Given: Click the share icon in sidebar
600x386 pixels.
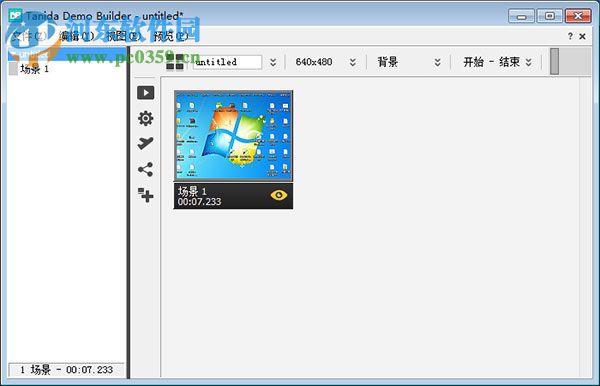Looking at the screenshot, I should pyautogui.click(x=145, y=169).
